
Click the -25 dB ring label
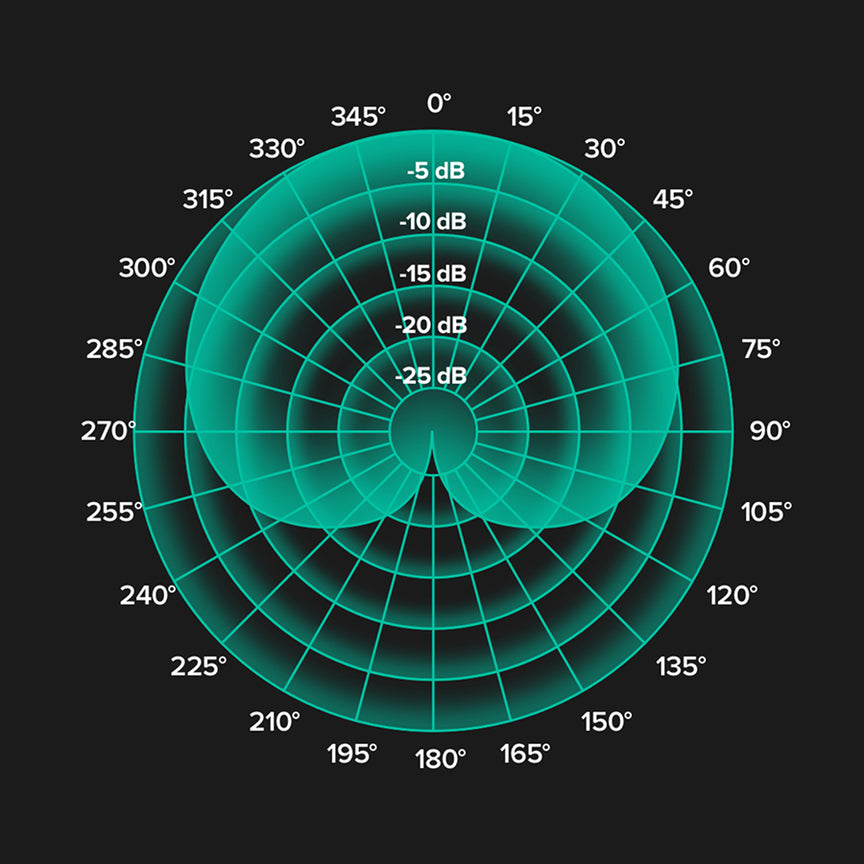tap(430, 376)
